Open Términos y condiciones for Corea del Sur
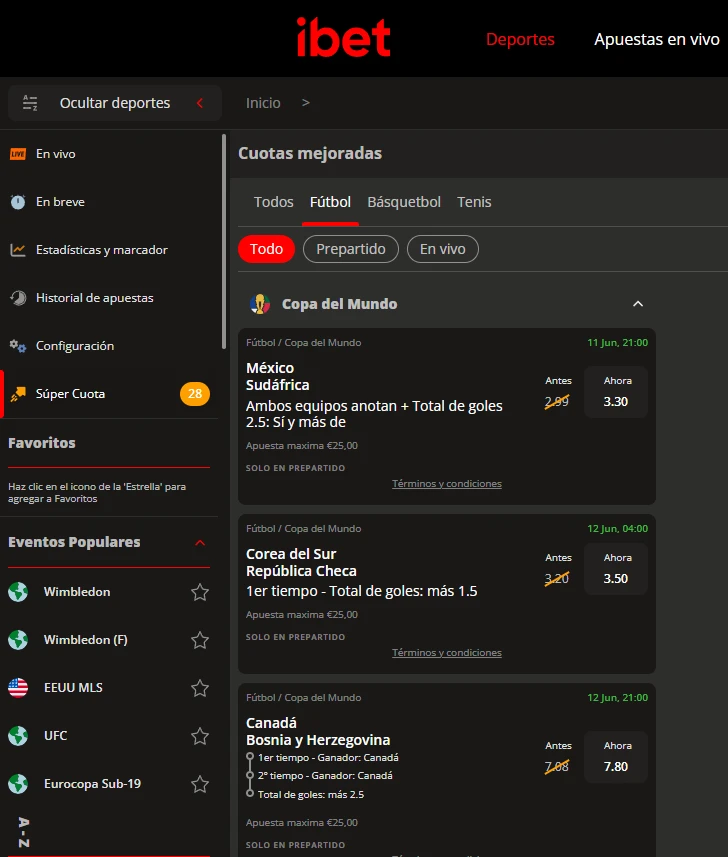The image size is (728, 857). pyautogui.click(x=447, y=653)
